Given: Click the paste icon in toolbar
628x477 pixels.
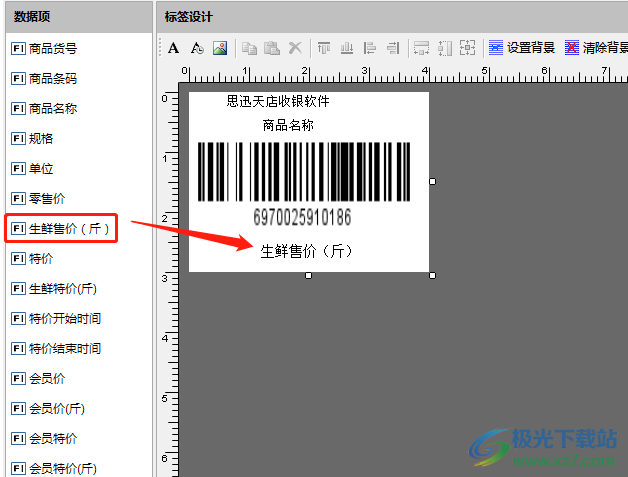Looking at the screenshot, I should [x=272, y=48].
